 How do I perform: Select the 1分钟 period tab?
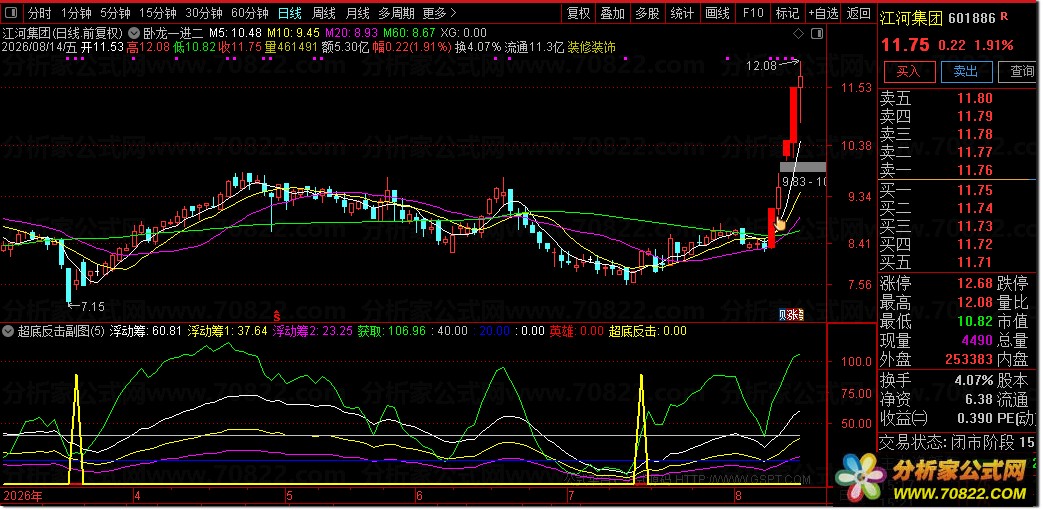click(75, 13)
